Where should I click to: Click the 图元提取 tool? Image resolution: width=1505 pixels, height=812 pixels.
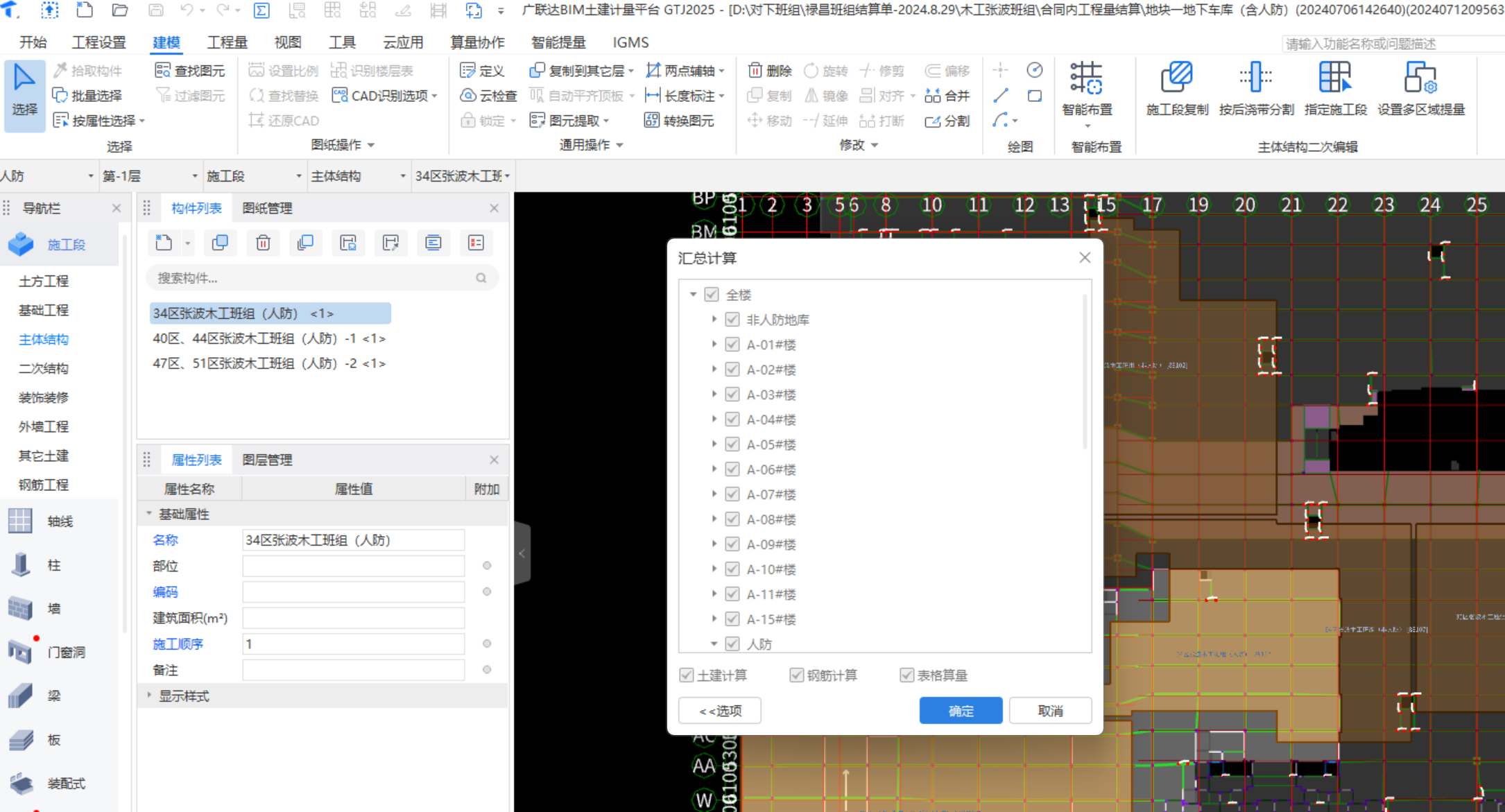coord(569,121)
